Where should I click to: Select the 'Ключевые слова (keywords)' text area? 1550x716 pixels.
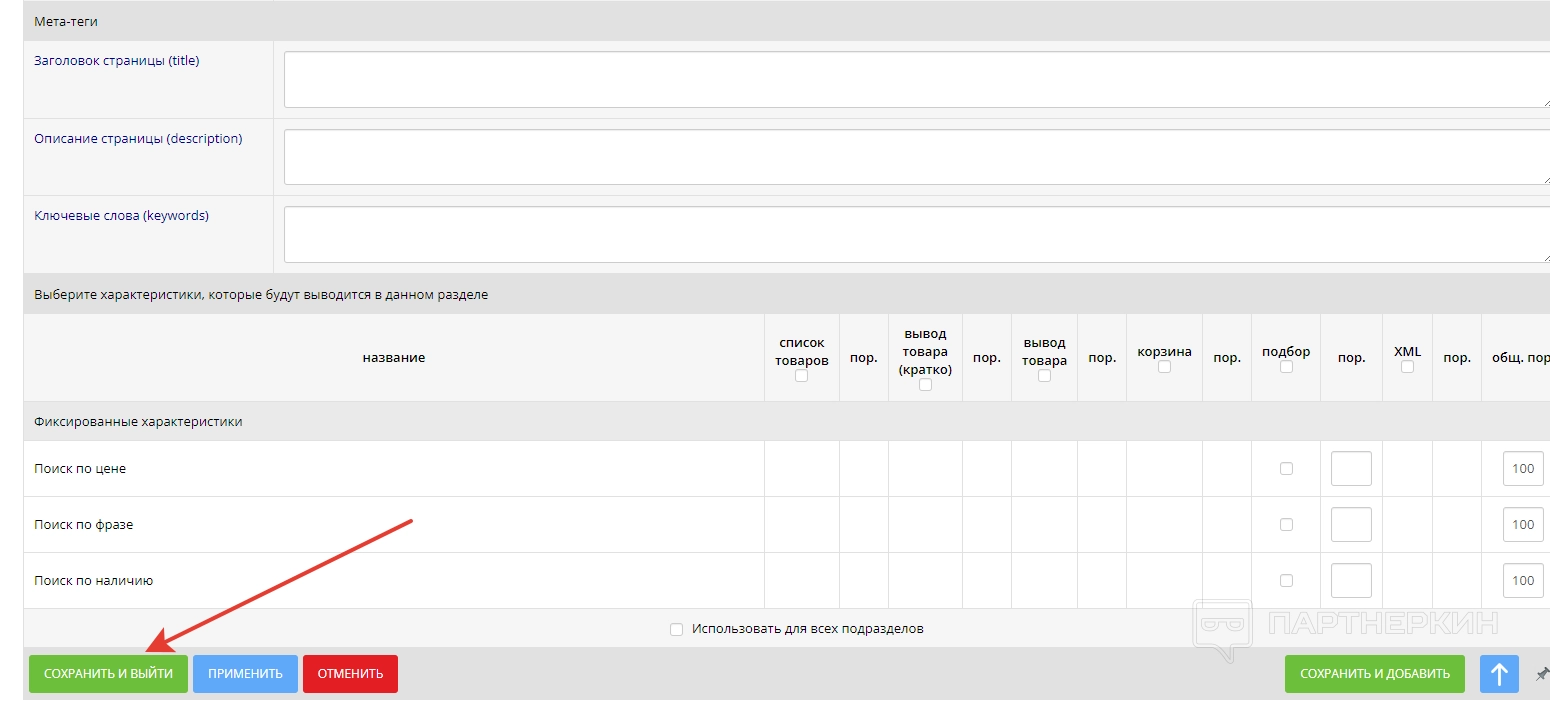click(x=915, y=234)
